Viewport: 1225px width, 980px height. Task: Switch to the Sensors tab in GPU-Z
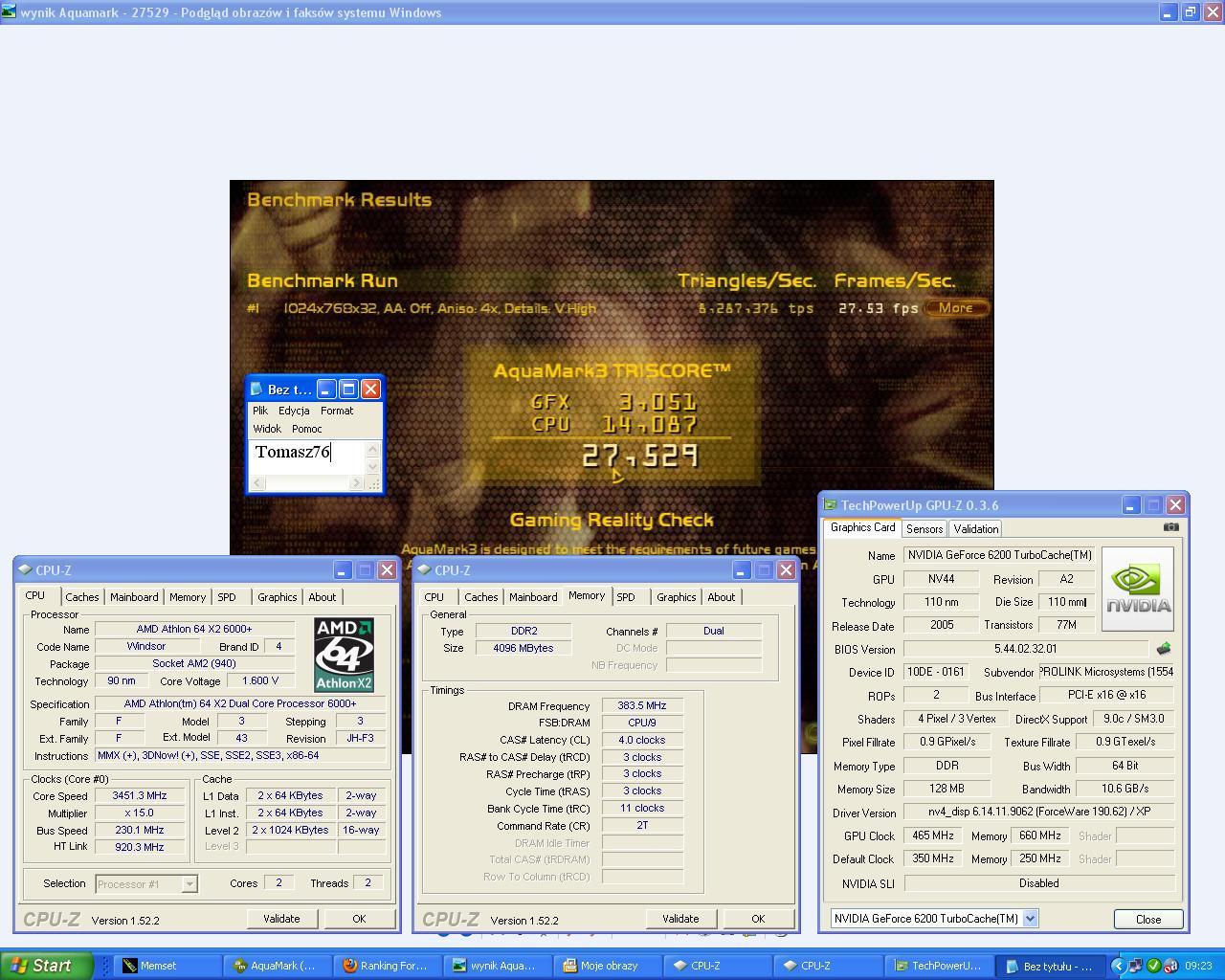coord(924,528)
